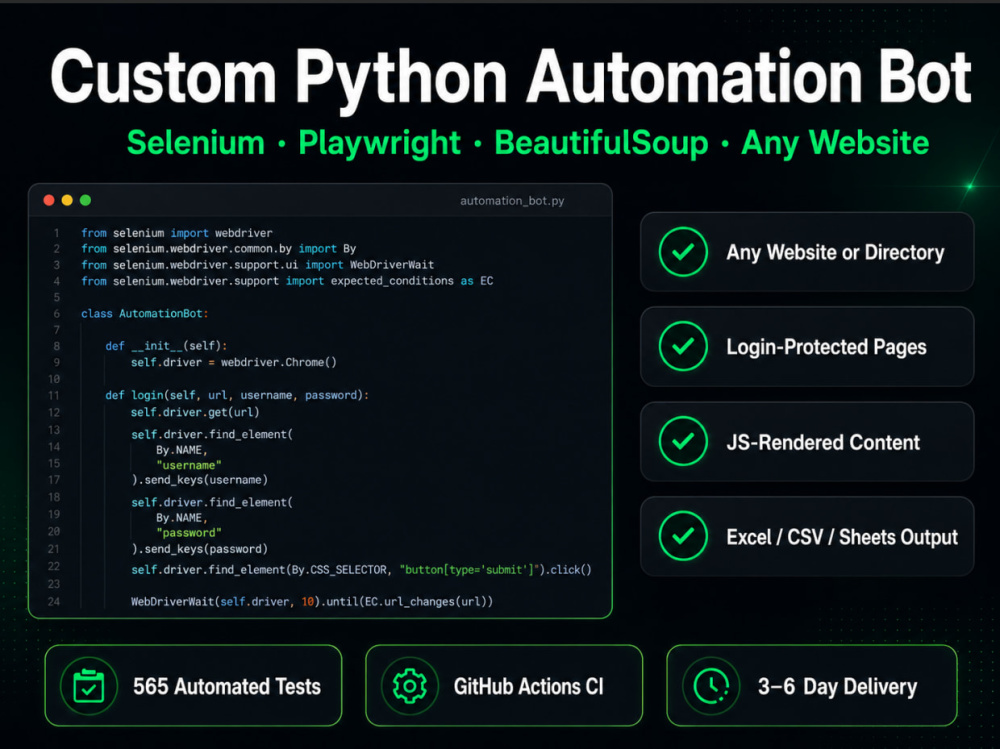Click the word Selenium in subtitle
This screenshot has height=749, width=1000.
[196, 142]
